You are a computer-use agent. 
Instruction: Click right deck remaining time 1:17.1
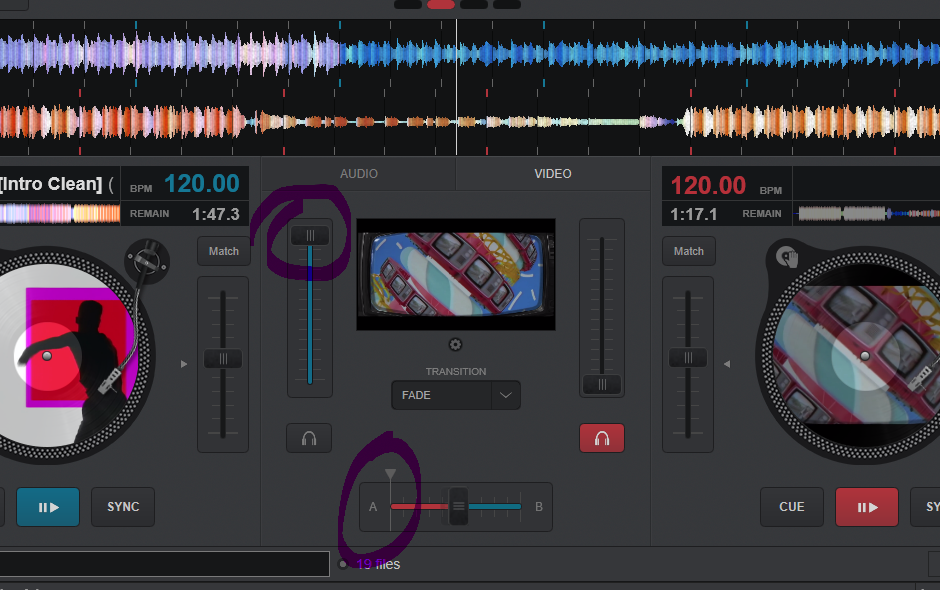[x=694, y=214]
